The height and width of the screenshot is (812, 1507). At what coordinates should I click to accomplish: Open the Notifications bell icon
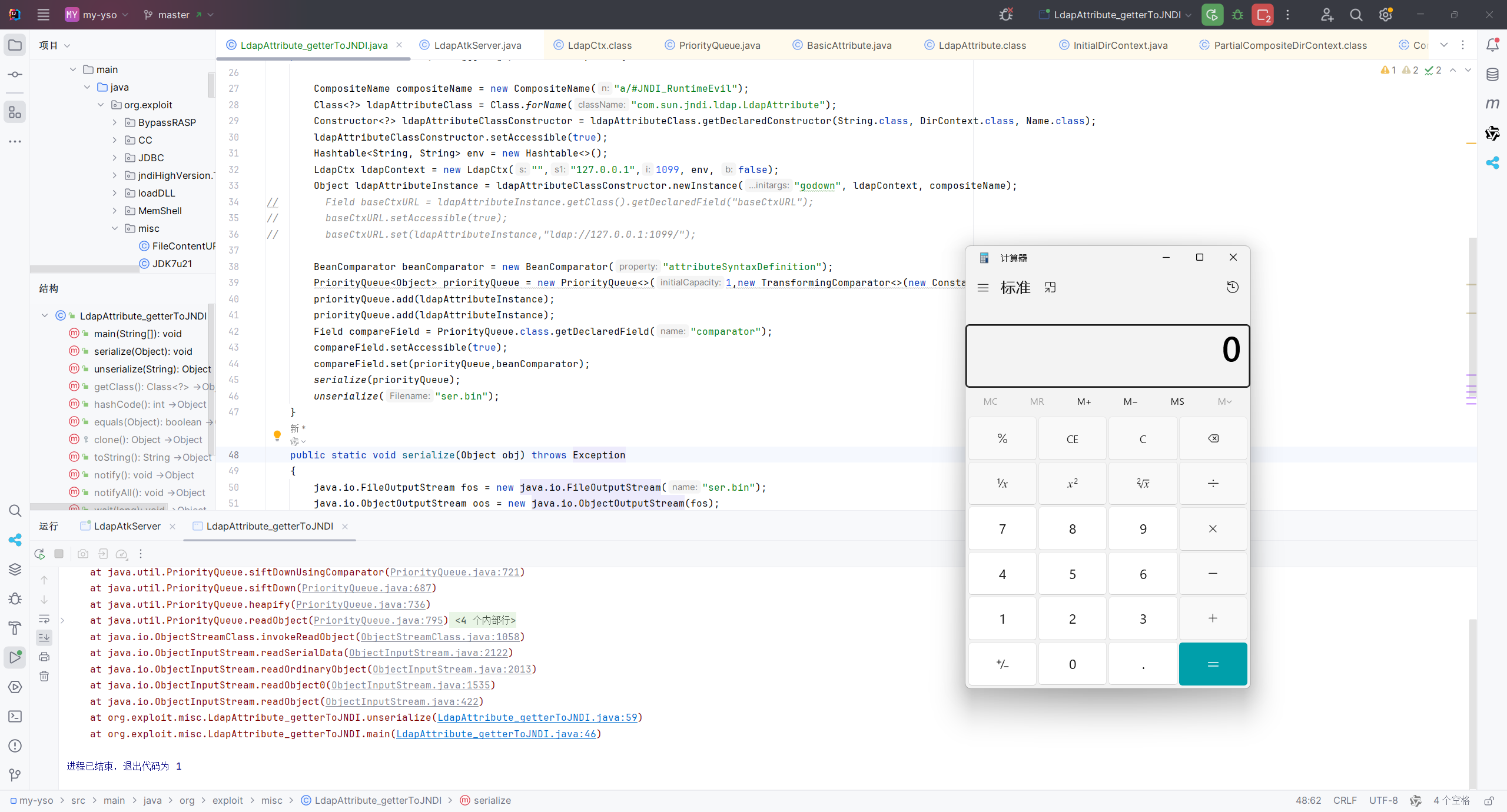point(1492,45)
